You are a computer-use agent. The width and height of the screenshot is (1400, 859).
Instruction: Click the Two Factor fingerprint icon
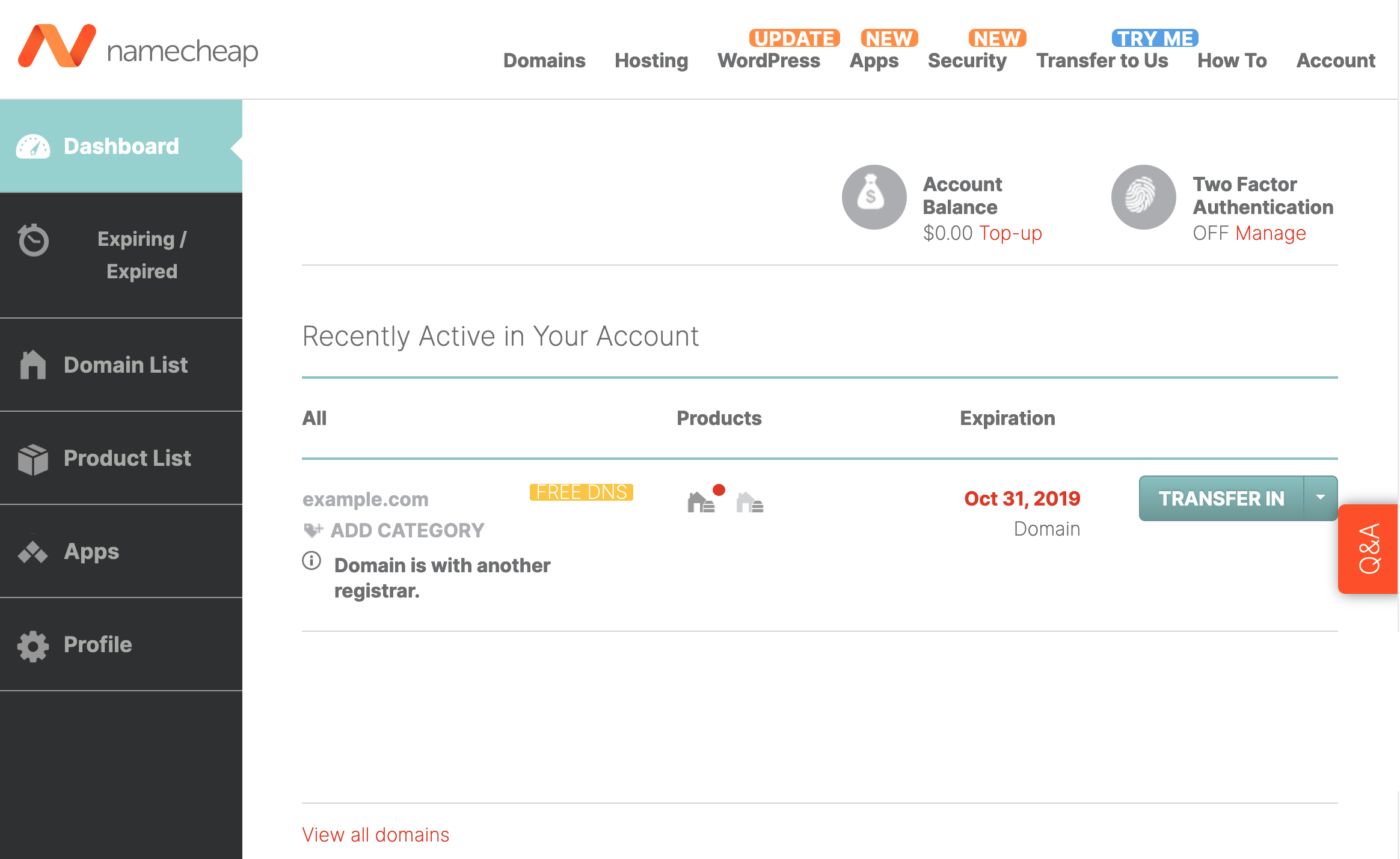tap(1143, 197)
